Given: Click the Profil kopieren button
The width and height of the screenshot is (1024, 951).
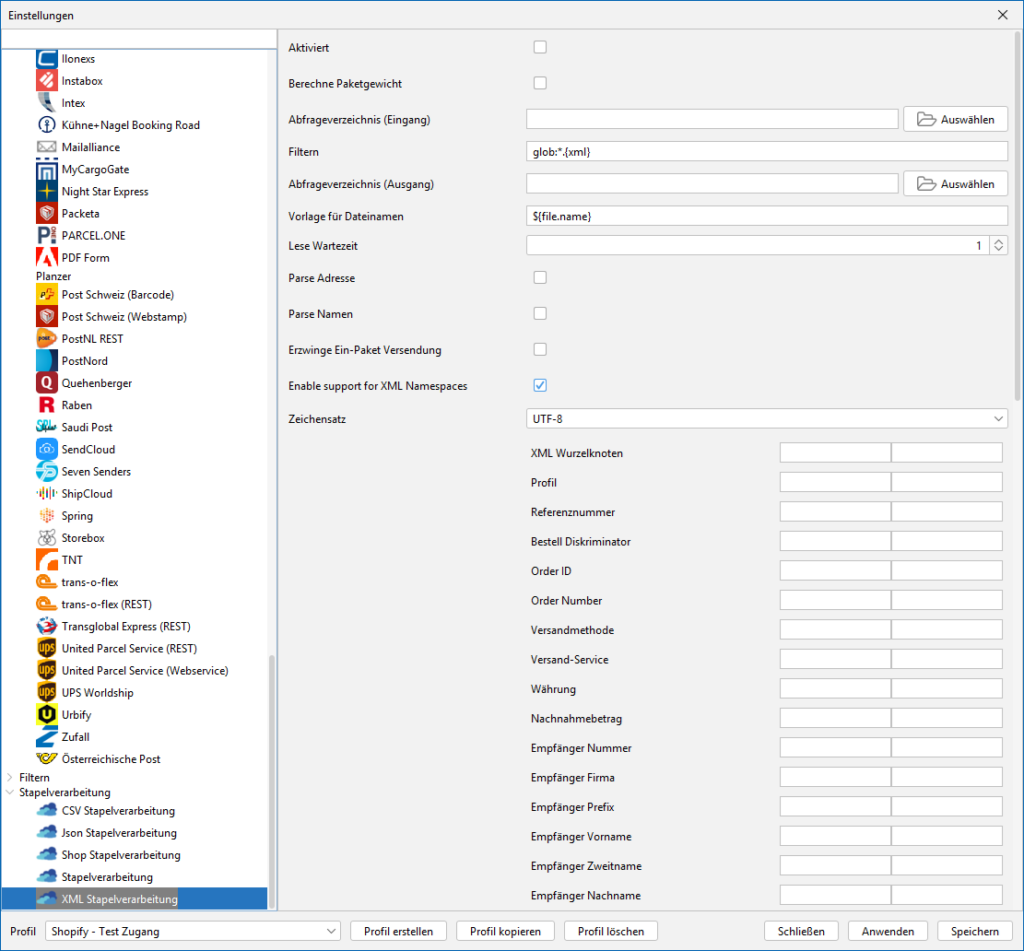Looking at the screenshot, I should (505, 931).
